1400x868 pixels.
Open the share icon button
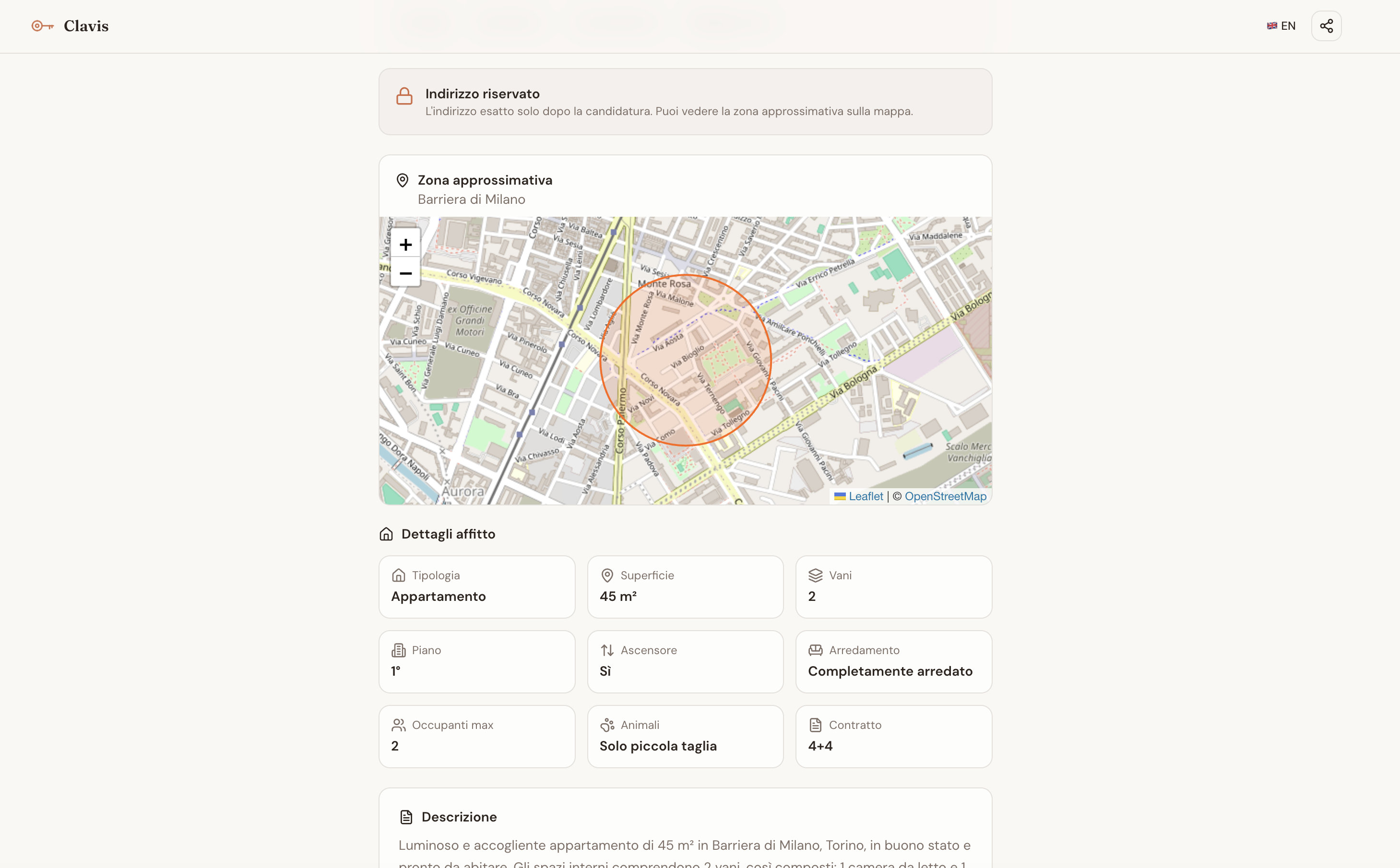pos(1326,26)
